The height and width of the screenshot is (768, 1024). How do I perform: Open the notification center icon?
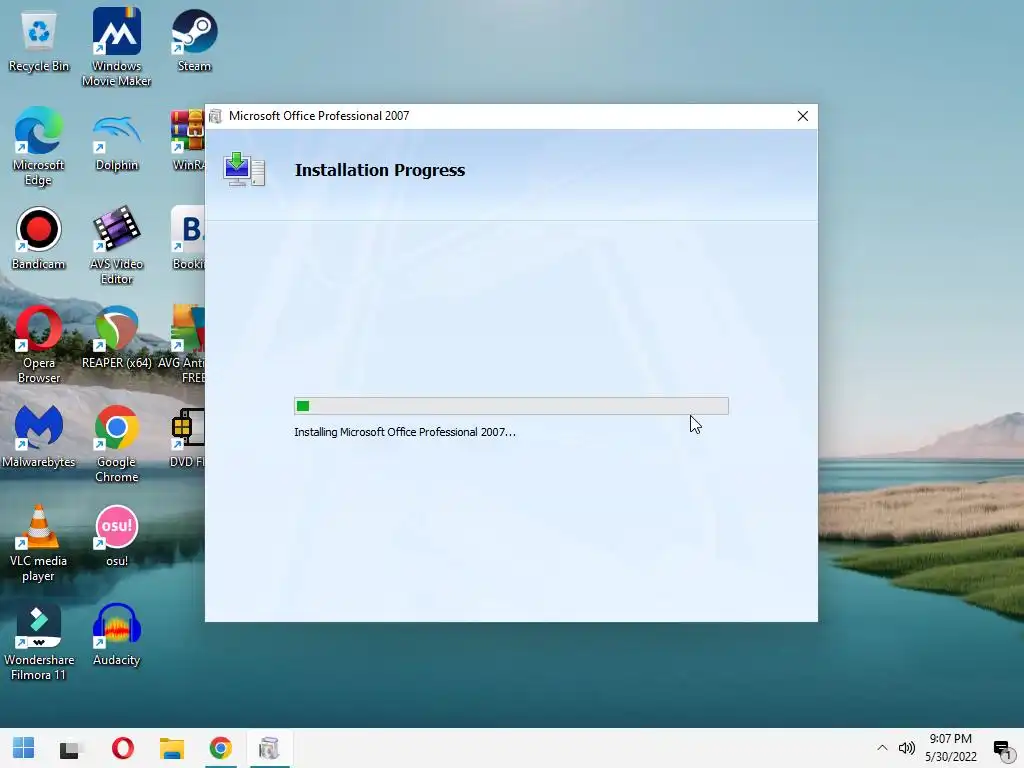[x=1002, y=748]
